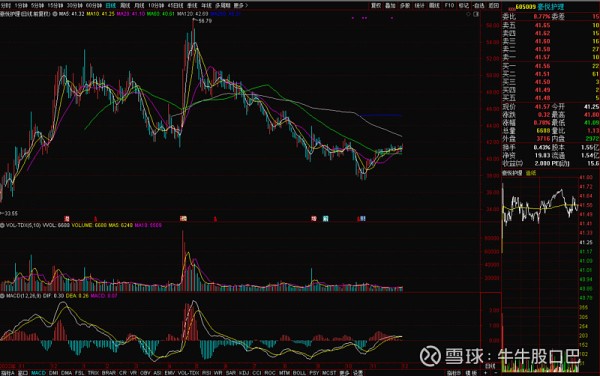Click the red info marker below the first peak
This screenshot has height=376, width=600.
67,219
